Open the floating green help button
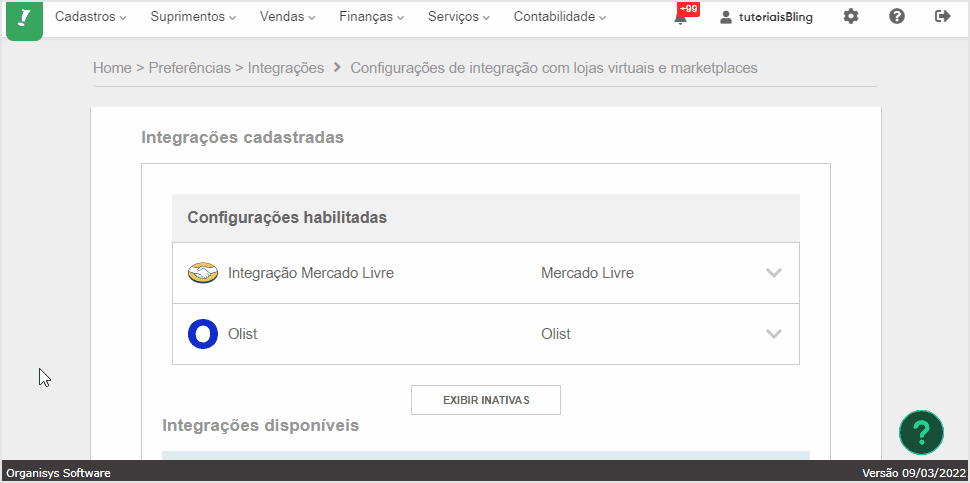This screenshot has width=970, height=483. [921, 432]
